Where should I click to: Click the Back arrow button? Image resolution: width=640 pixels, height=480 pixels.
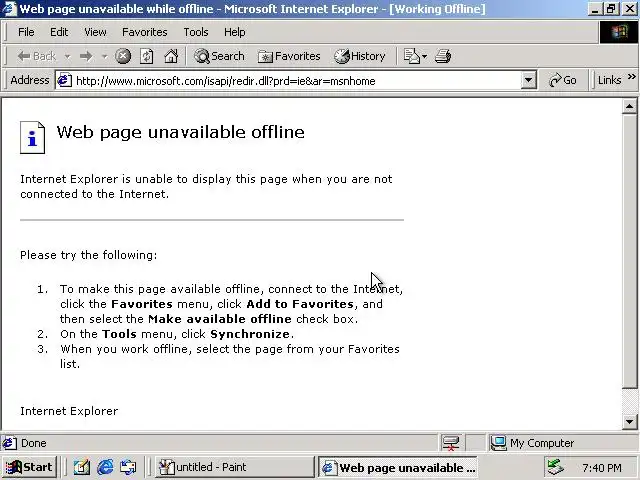36,56
